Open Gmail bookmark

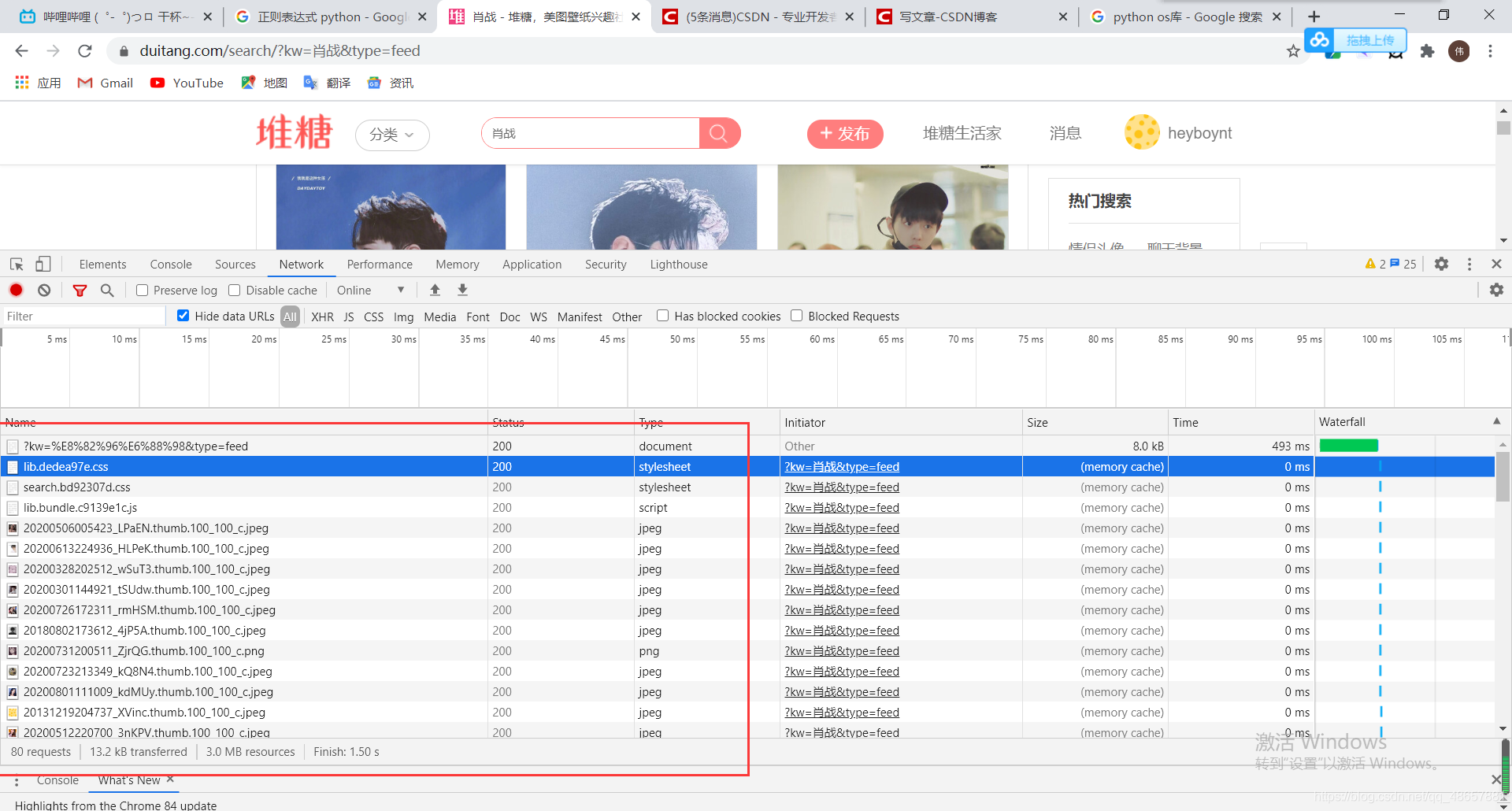[105, 83]
